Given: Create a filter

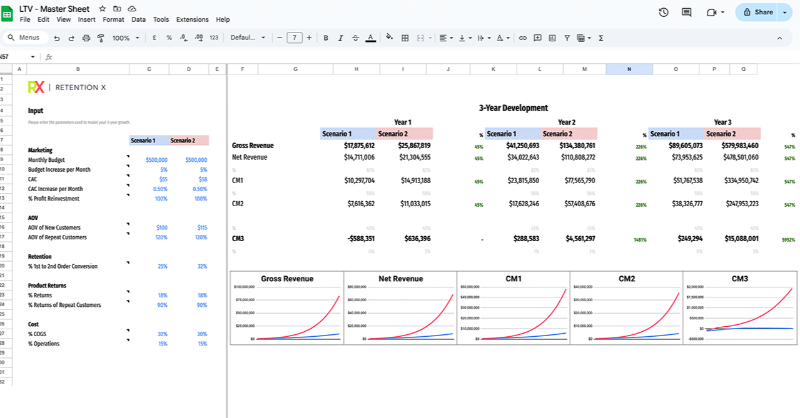Looking at the screenshot, I should tap(567, 38).
